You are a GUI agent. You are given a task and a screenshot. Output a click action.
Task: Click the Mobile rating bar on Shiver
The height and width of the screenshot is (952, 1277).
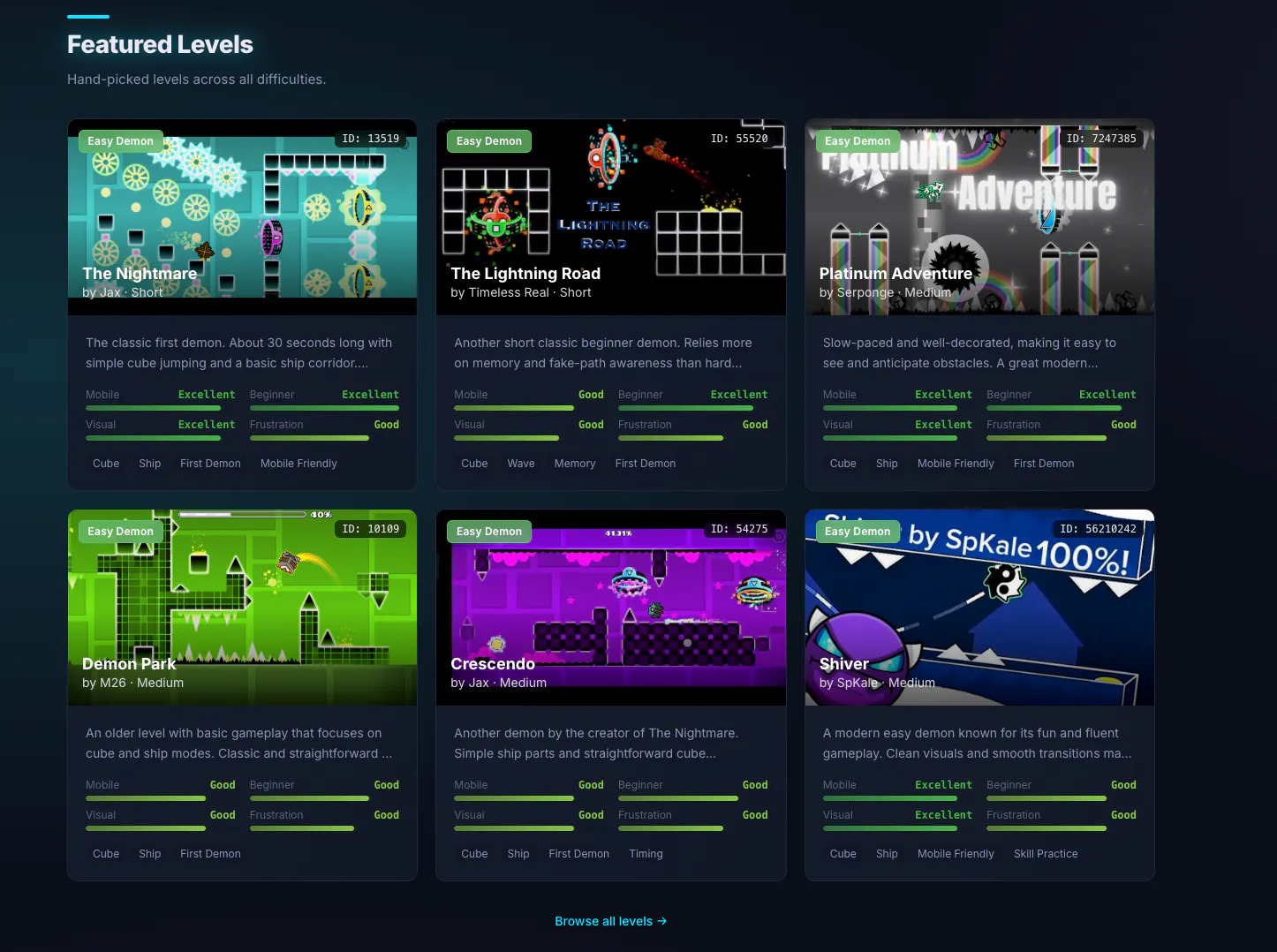[897, 798]
